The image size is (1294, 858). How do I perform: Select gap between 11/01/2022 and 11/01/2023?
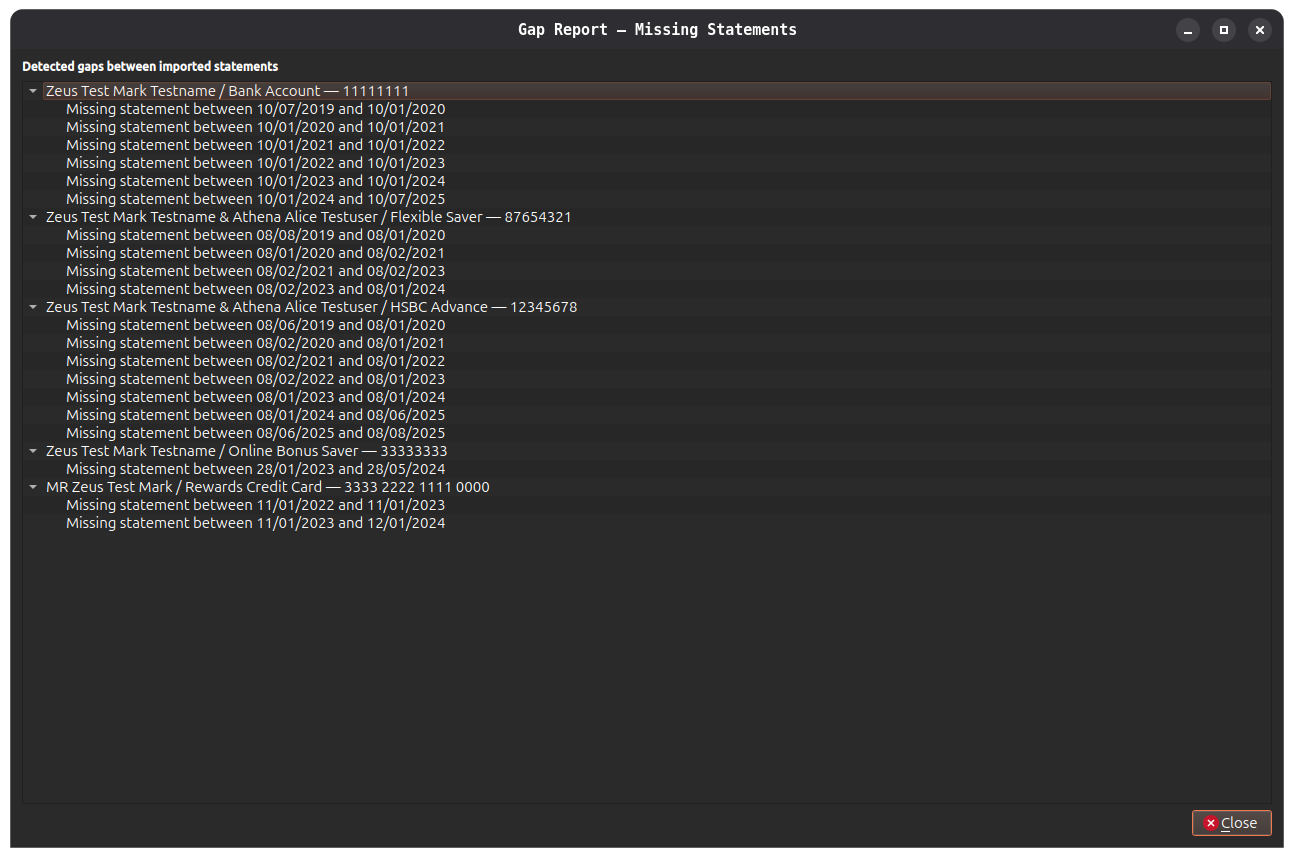click(x=667, y=505)
